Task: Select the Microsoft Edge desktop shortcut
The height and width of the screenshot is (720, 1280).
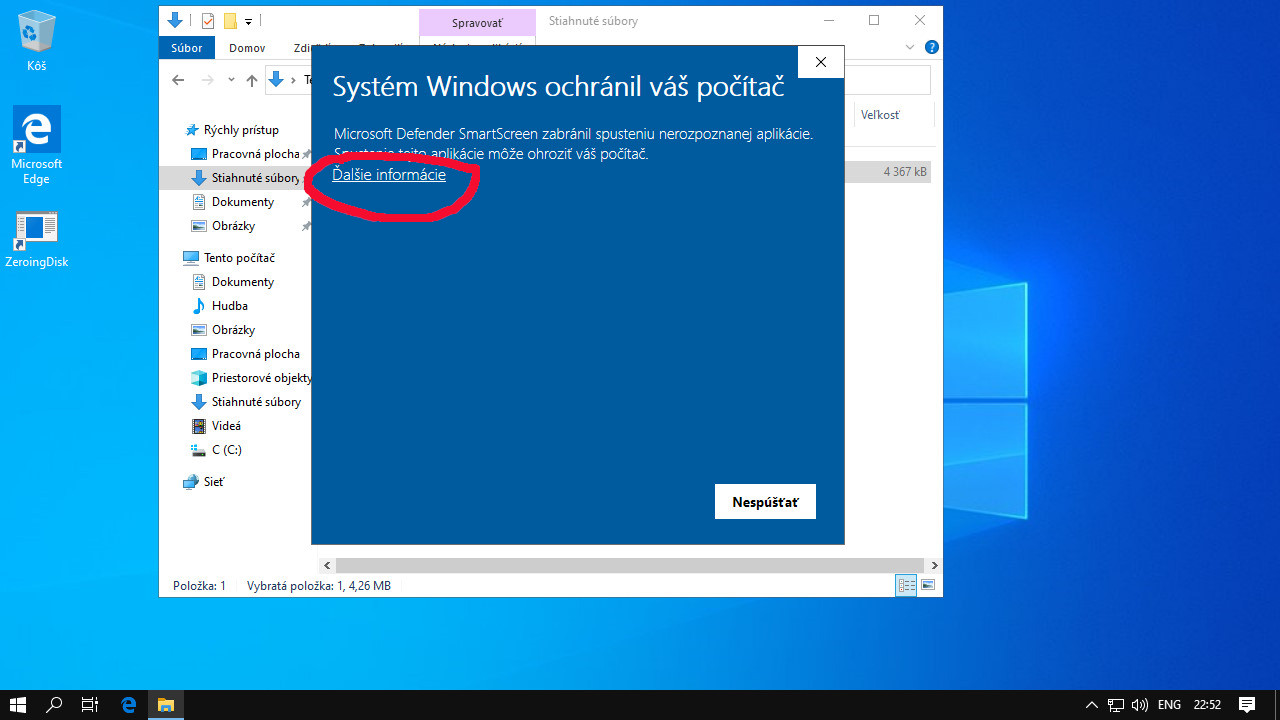Action: [37, 146]
